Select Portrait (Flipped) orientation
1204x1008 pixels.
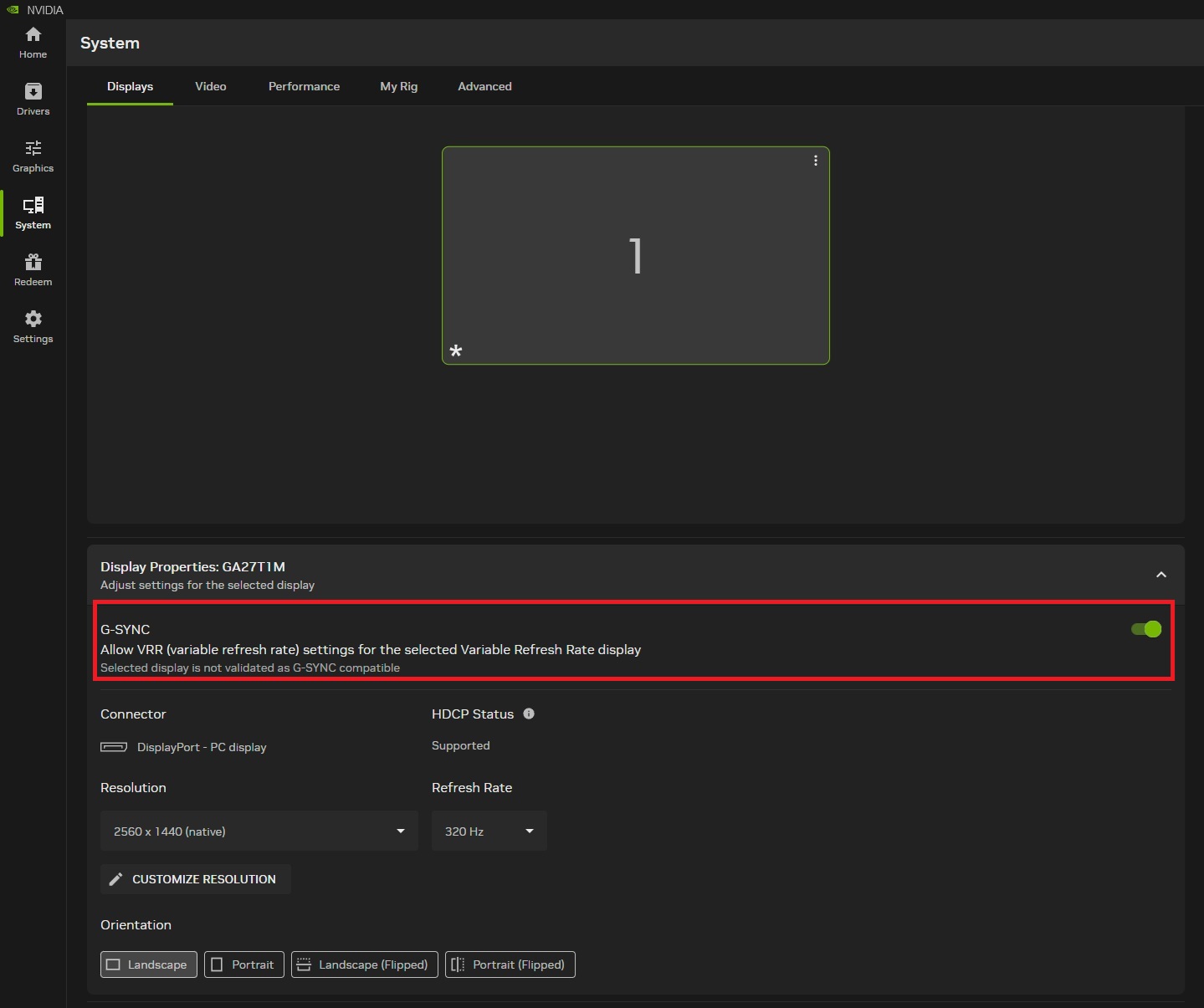click(x=510, y=965)
